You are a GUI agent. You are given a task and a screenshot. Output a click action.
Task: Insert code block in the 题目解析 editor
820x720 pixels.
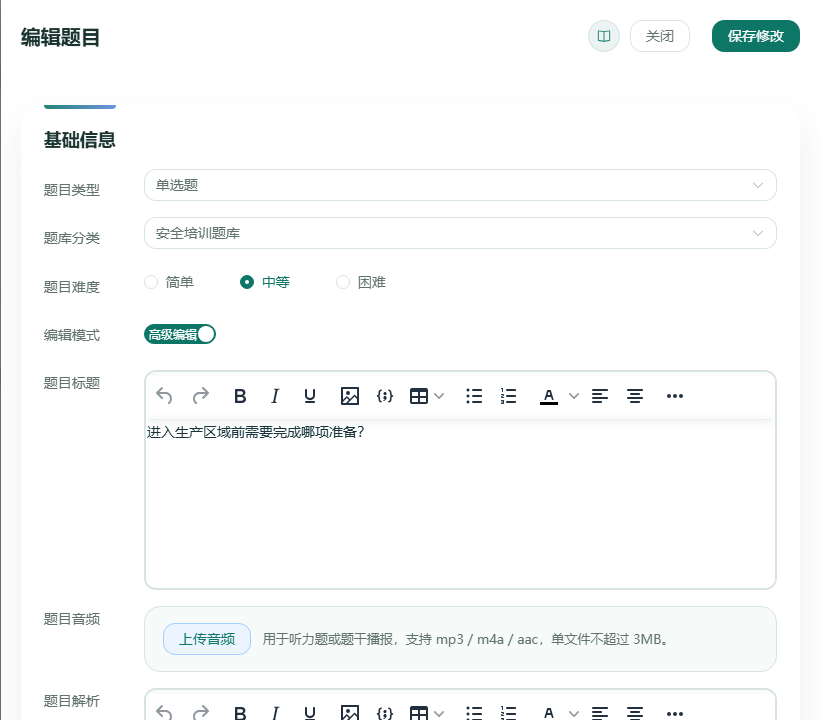click(x=385, y=713)
